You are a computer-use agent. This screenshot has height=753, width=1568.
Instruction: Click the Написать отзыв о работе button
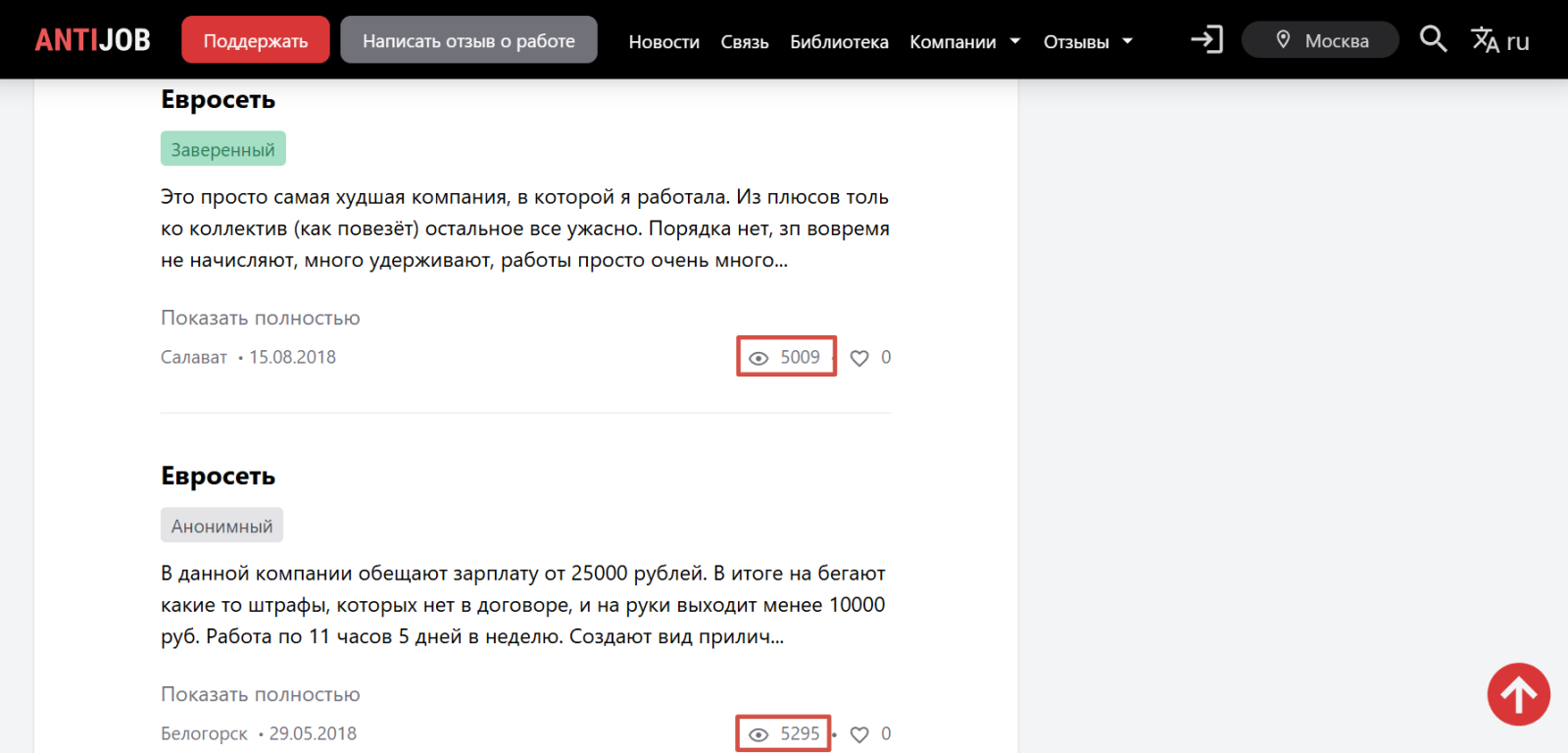click(x=468, y=40)
